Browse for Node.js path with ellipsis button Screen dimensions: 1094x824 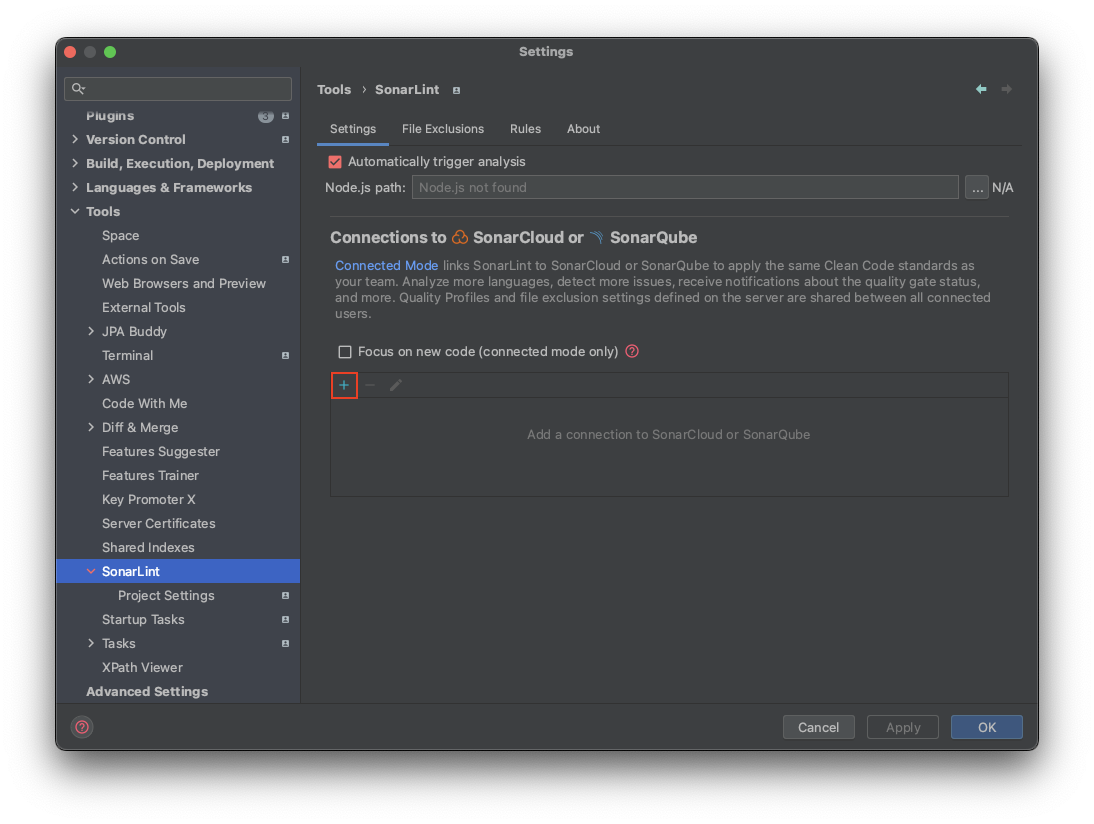tap(977, 188)
